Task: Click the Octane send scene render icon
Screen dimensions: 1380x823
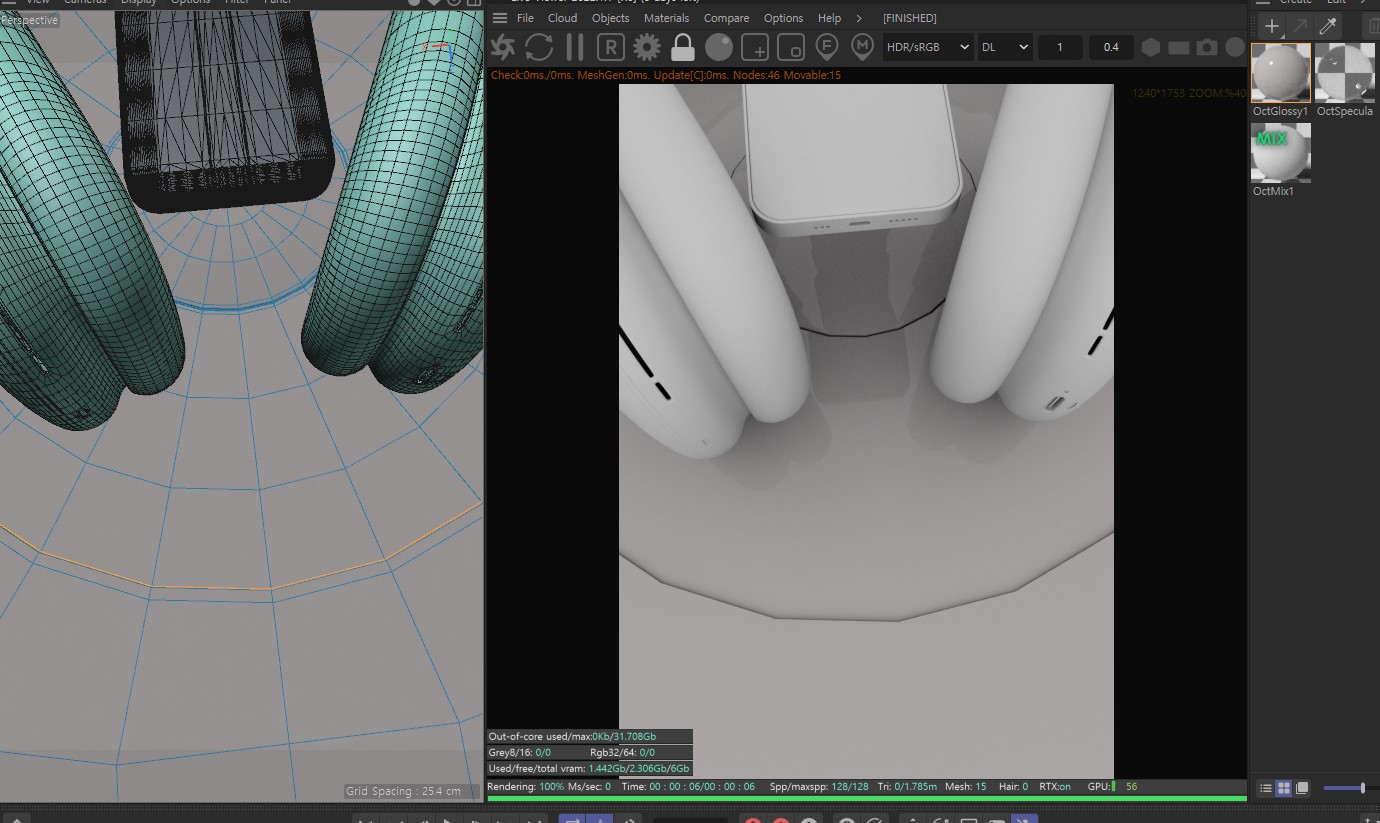Action: [503, 47]
